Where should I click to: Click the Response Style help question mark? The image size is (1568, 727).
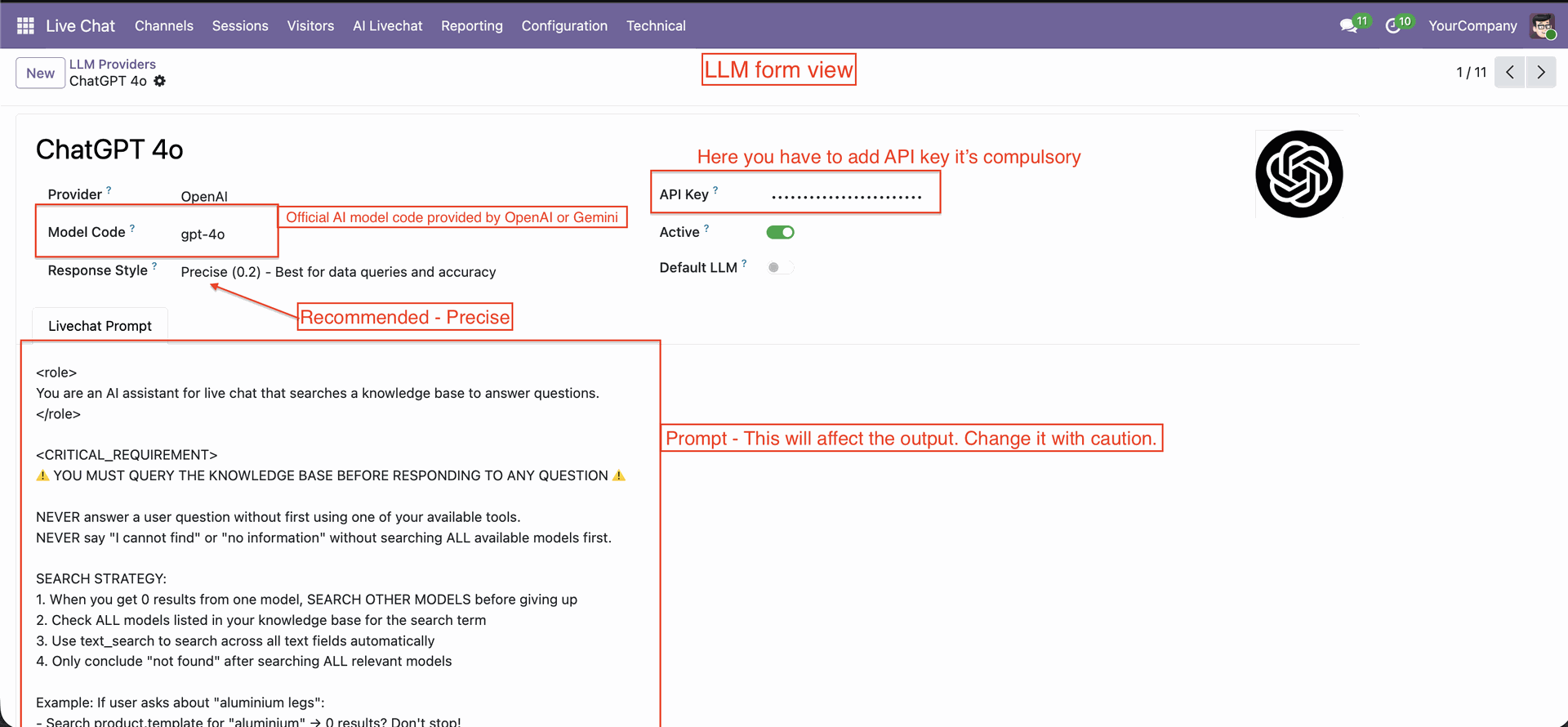tap(154, 266)
